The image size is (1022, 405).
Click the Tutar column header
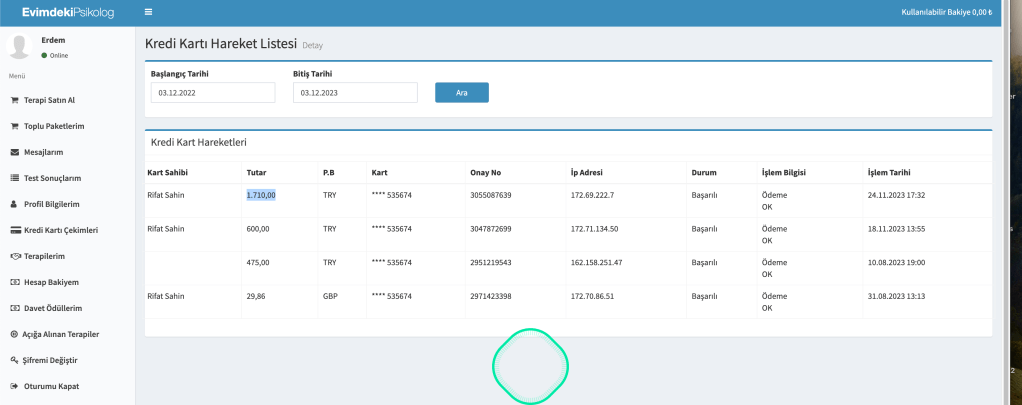(256, 173)
